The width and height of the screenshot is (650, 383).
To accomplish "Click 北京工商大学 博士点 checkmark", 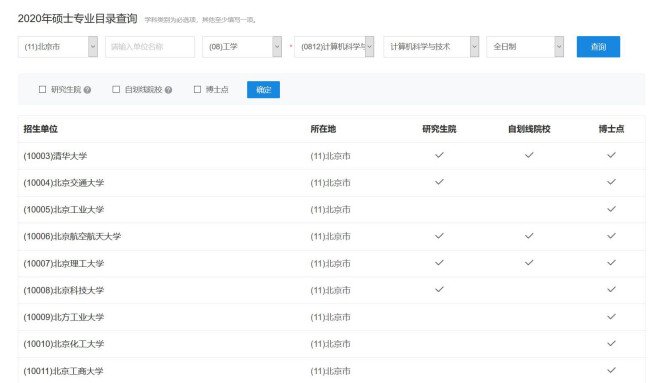I will click(x=611, y=370).
